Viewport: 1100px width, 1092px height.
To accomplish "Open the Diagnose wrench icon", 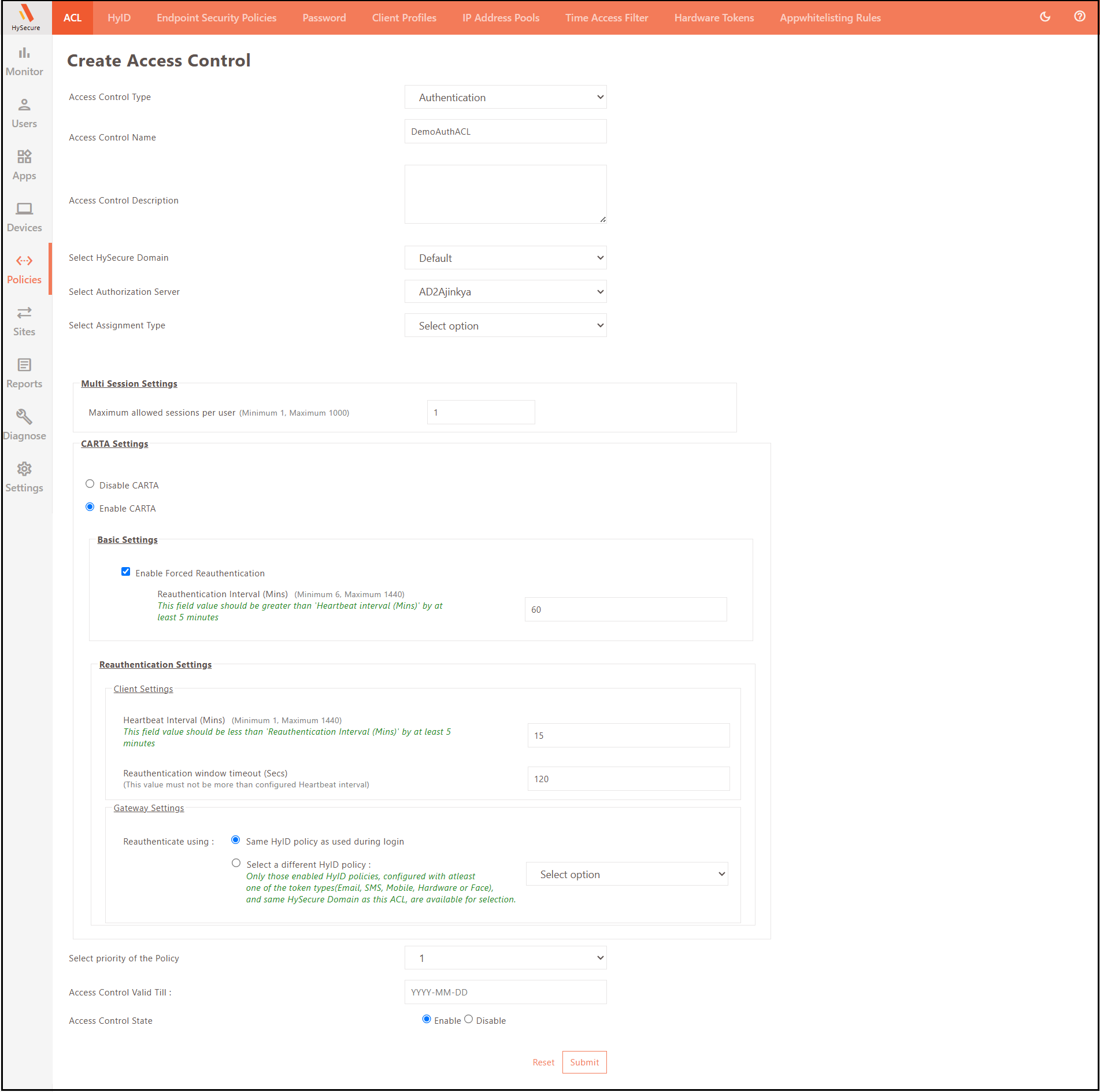I will [24, 417].
